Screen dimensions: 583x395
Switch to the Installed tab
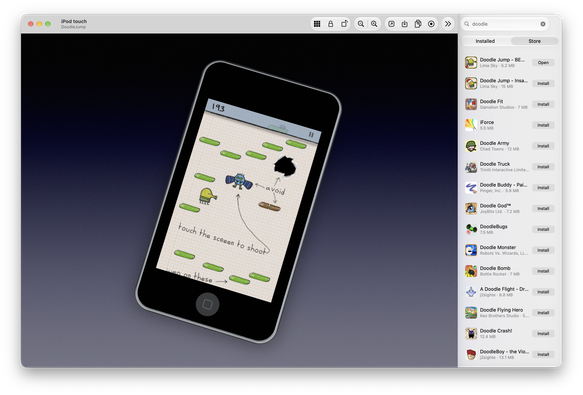pos(485,41)
